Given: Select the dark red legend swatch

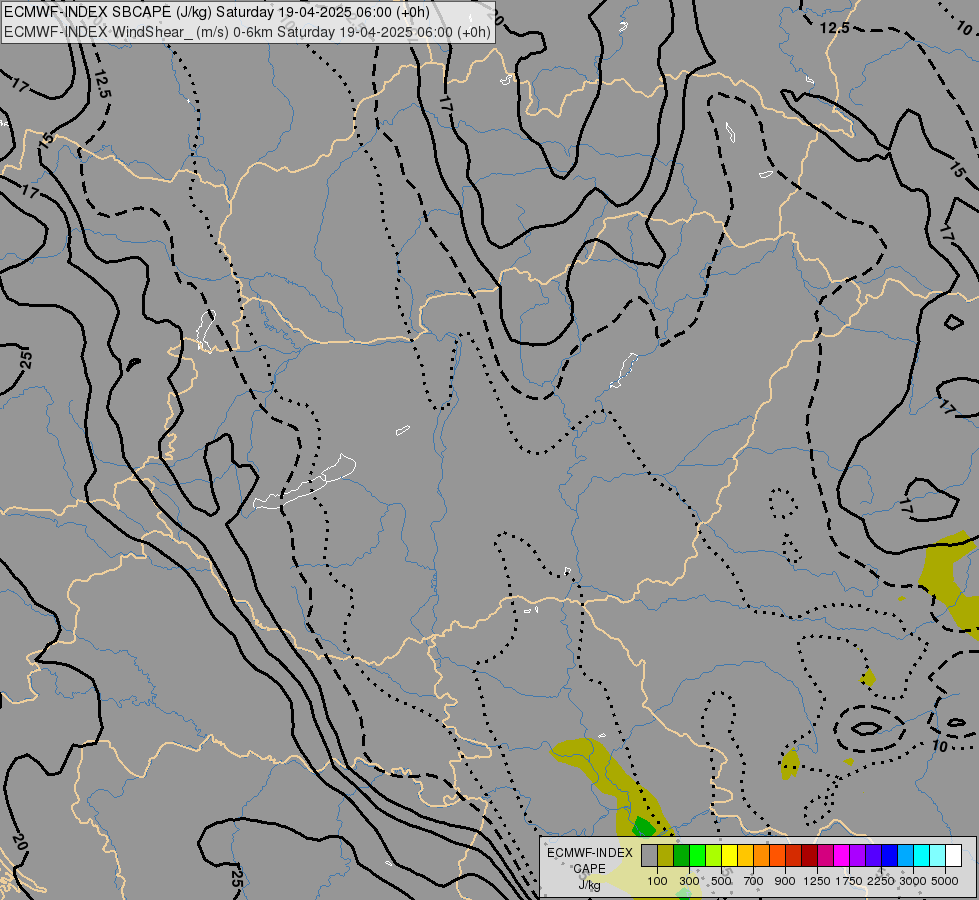Looking at the screenshot, I should click(810, 855).
